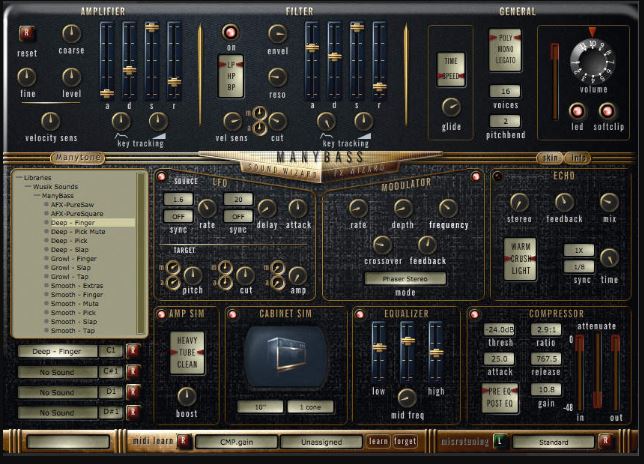This screenshot has height=464, width=644.
Task: Select Growl - Slap in sound list
Action: [70, 268]
